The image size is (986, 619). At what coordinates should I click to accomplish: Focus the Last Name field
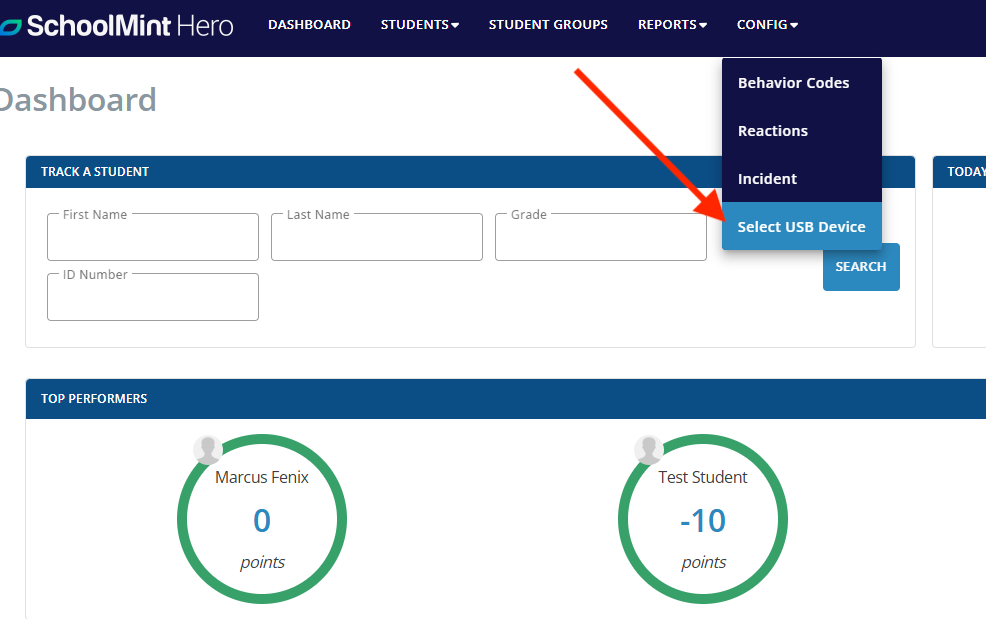[377, 237]
